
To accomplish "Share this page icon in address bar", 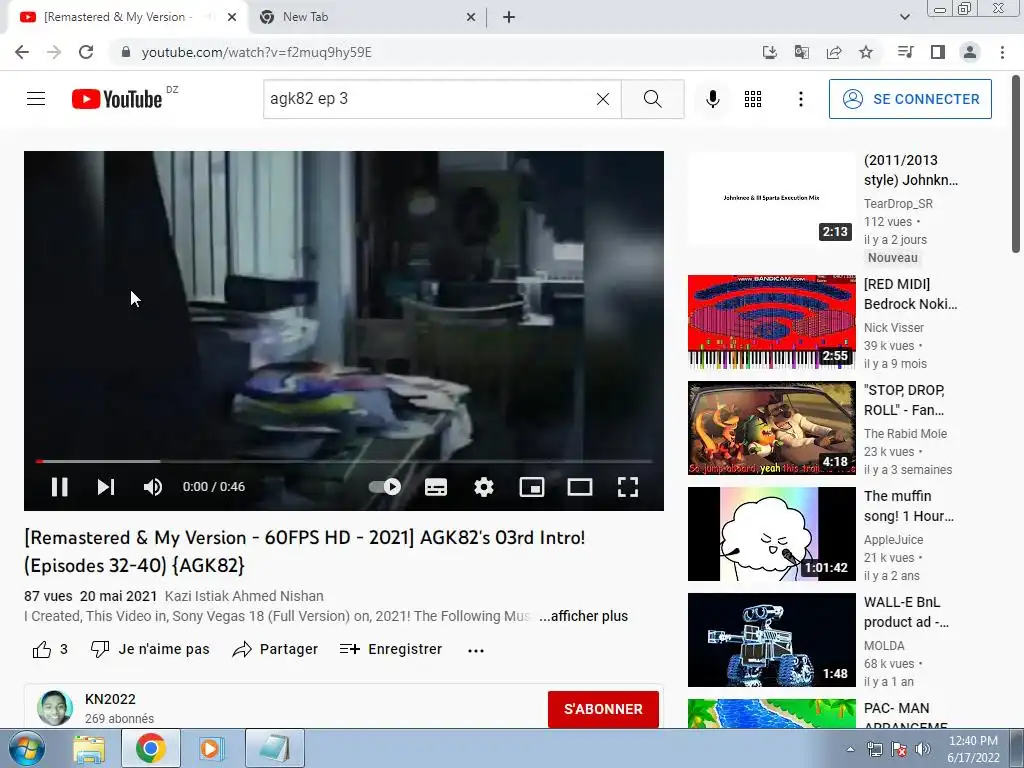I will 833,52.
